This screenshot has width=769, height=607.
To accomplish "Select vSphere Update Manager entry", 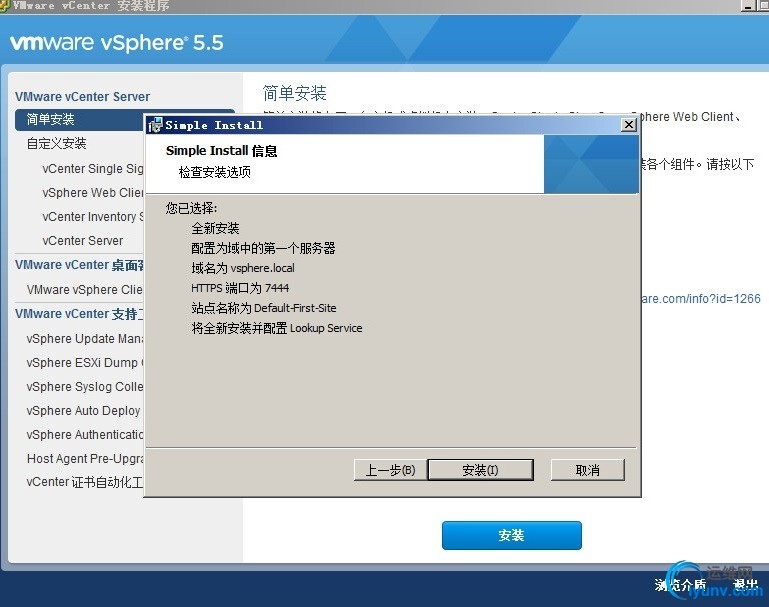I will [84, 339].
